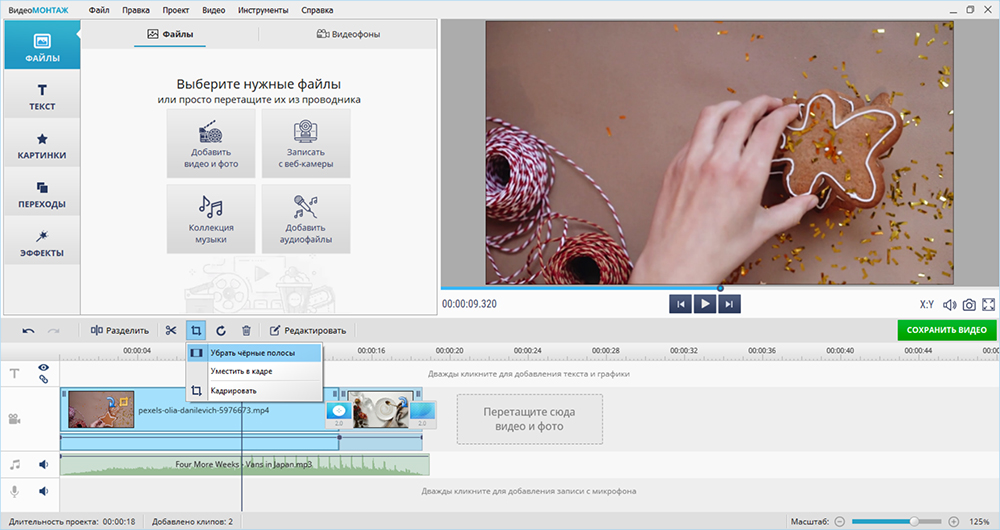The width and height of the screenshot is (1000, 530).
Task: Click Перетащите сюда видео и фото placeholder
Action: [x=529, y=419]
